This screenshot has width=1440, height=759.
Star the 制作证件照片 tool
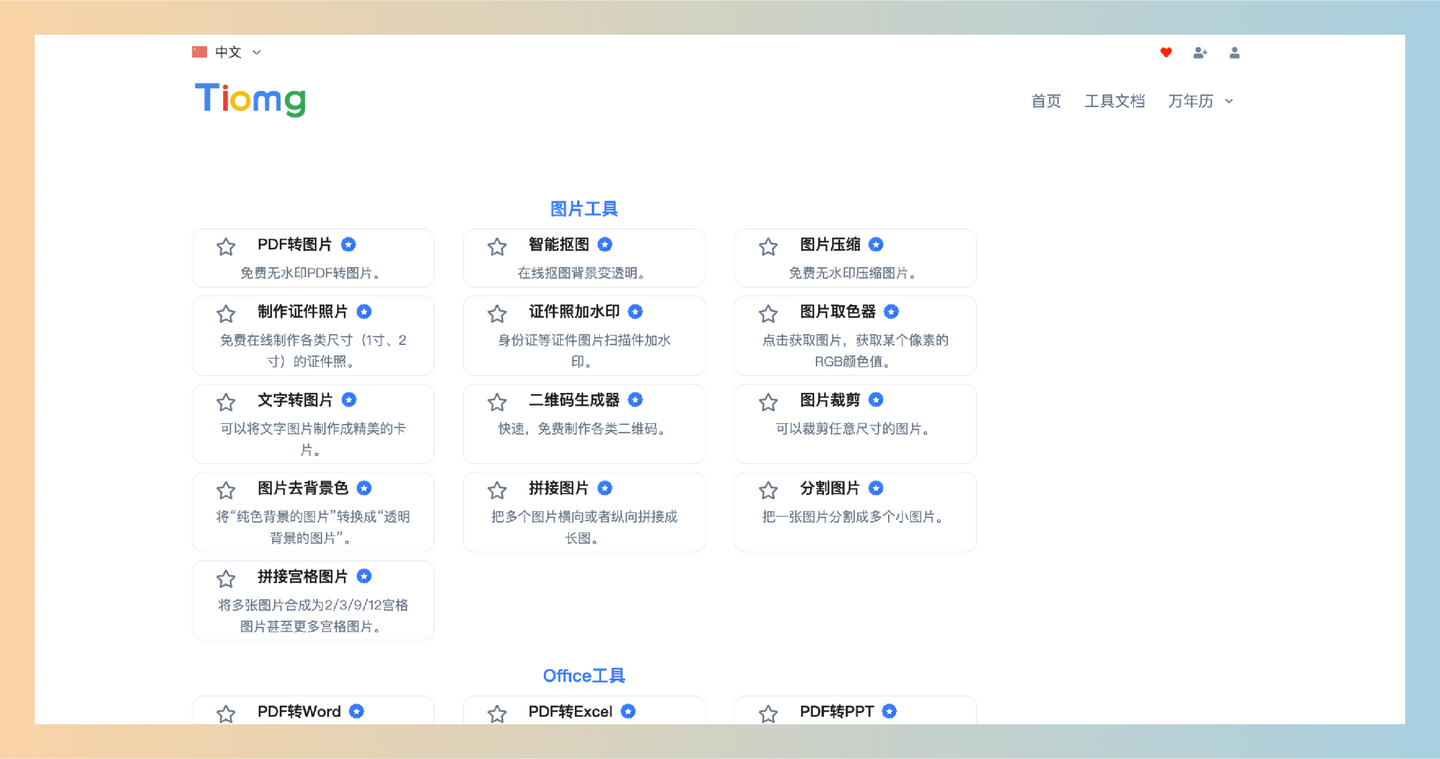(226, 314)
